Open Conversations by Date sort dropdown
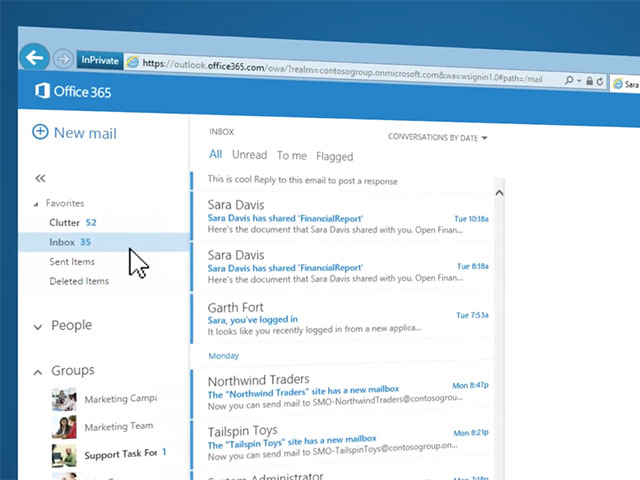The width and height of the screenshot is (640, 480). [438, 138]
